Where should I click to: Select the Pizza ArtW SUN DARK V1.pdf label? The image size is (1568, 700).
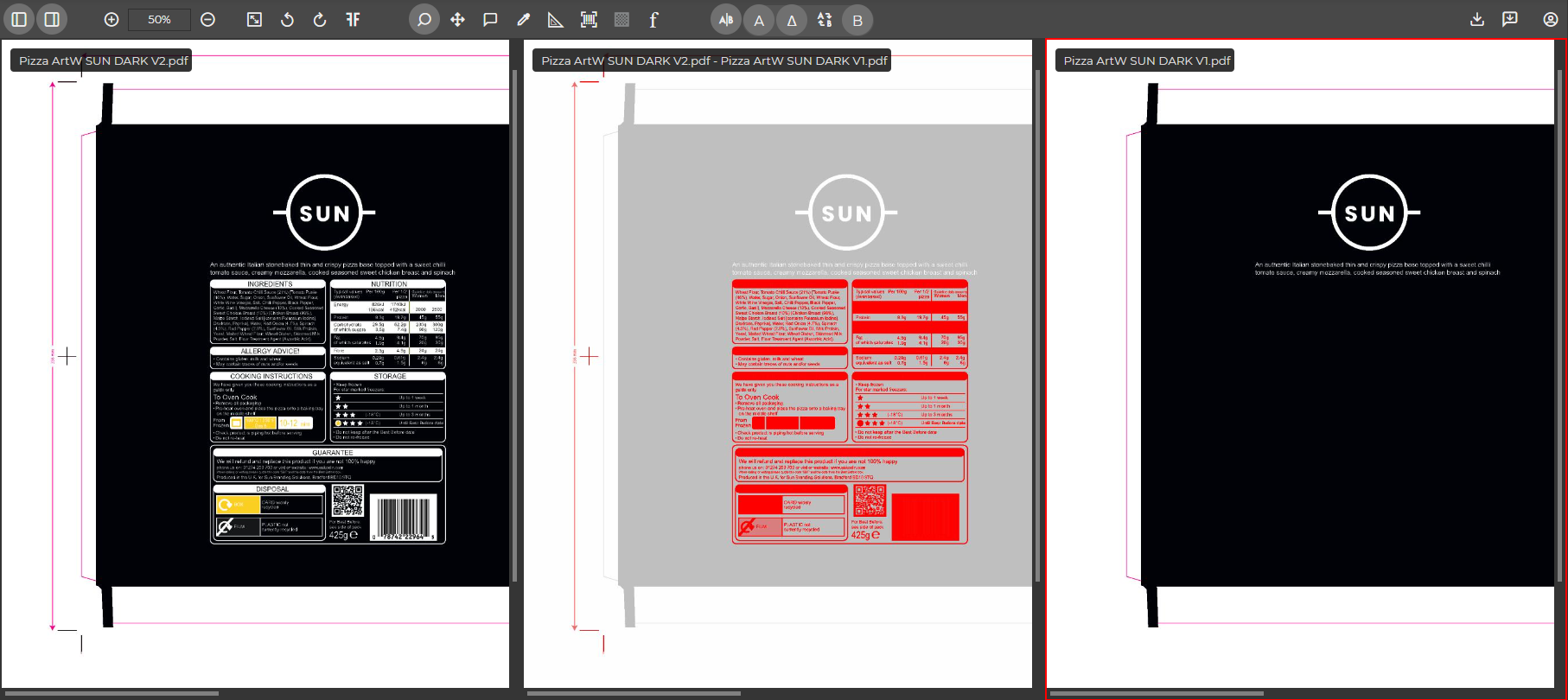click(x=1146, y=60)
